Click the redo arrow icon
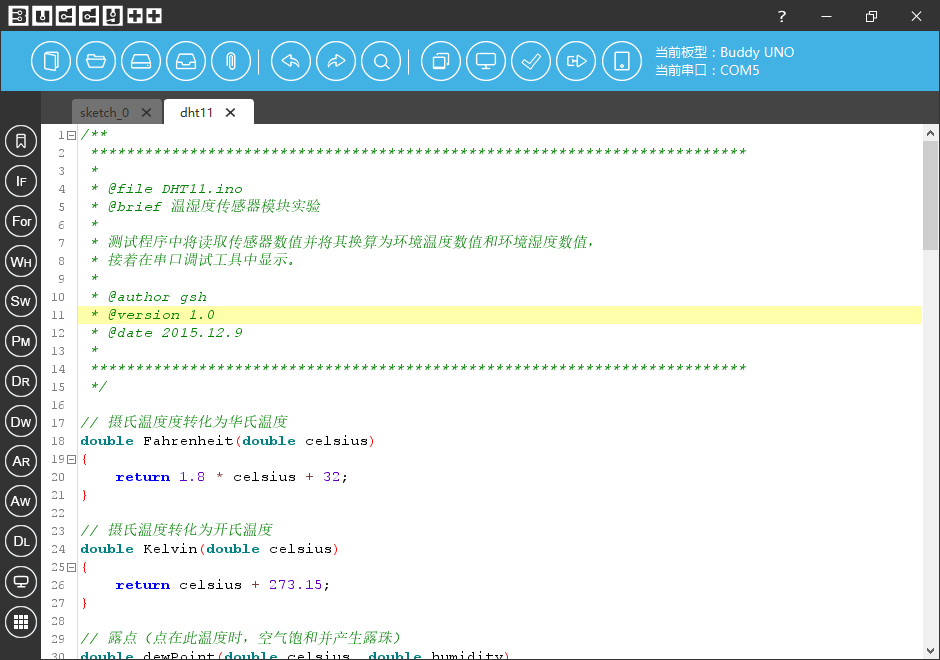 click(336, 61)
